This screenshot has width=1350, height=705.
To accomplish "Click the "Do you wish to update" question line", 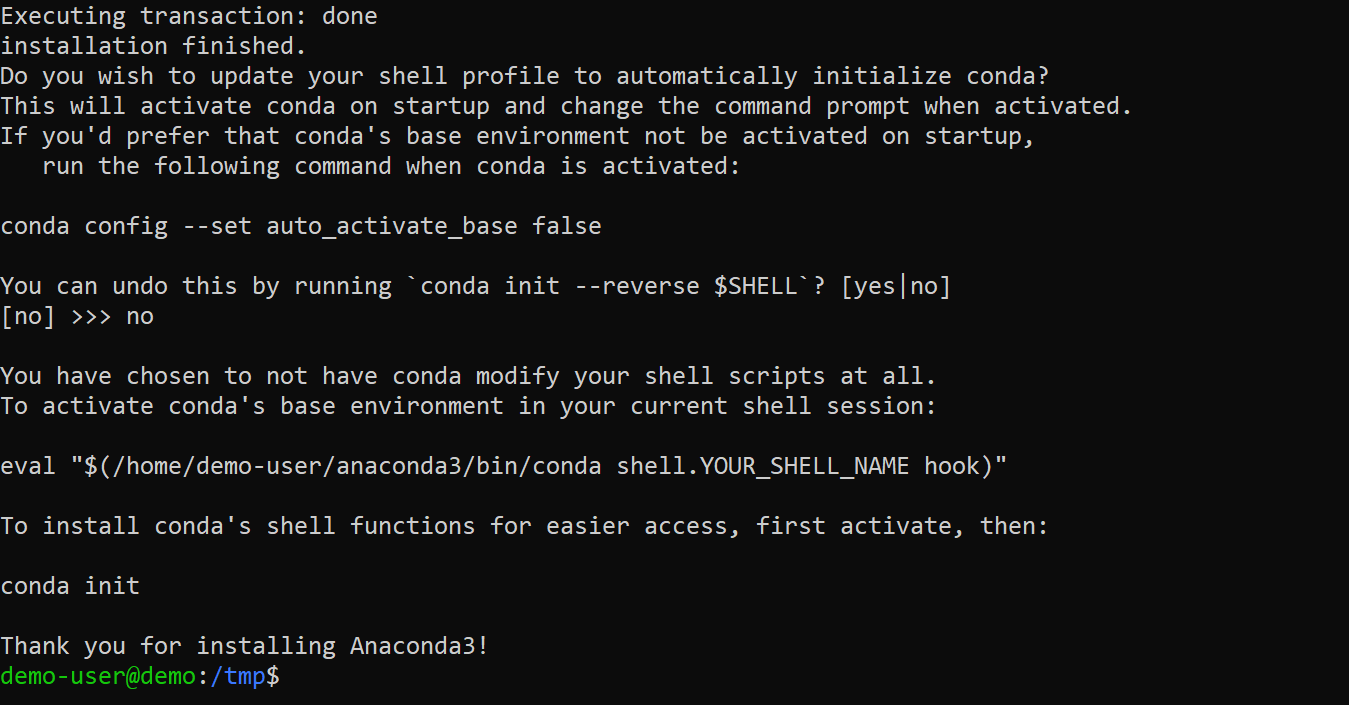I will [x=524, y=76].
